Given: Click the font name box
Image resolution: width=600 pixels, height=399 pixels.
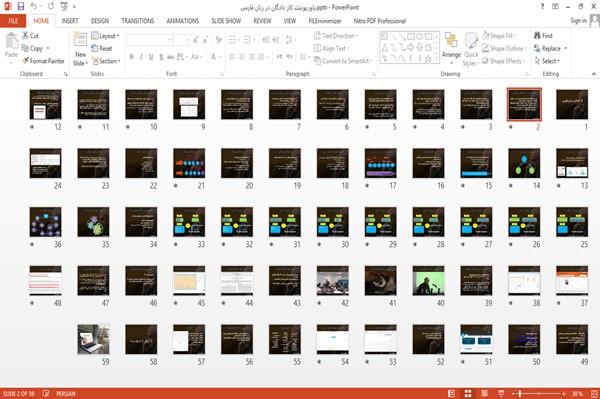Looking at the screenshot, I should pyautogui.click(x=149, y=40).
